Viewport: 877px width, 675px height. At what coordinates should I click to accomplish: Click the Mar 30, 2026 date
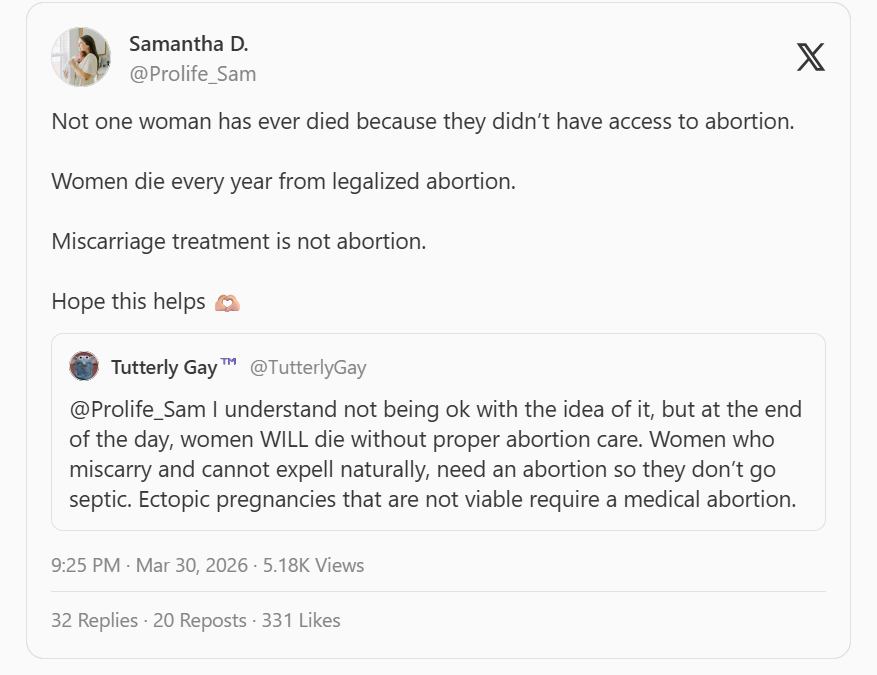click(192, 565)
